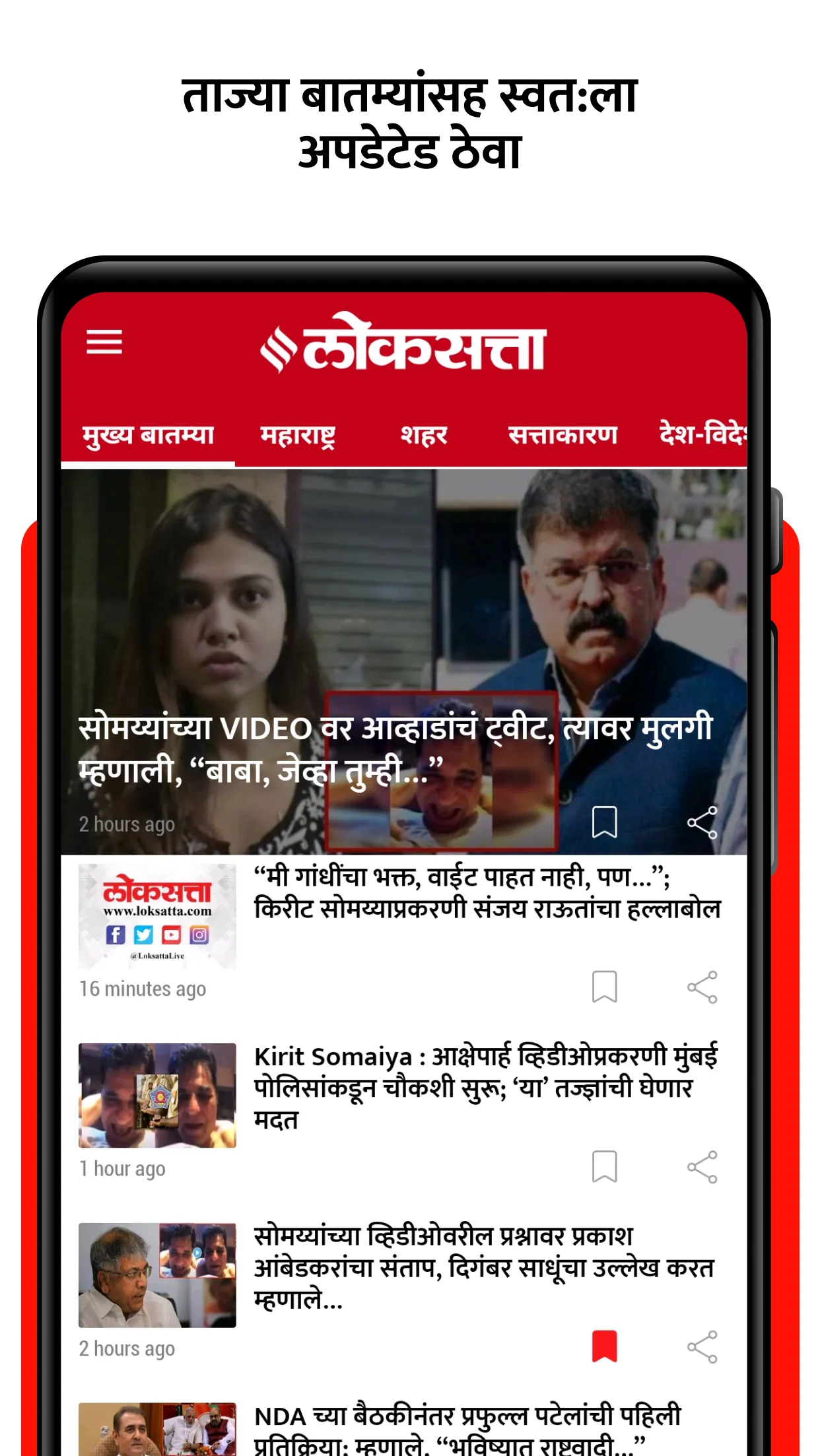The height and width of the screenshot is (1456, 820).
Task: Switch to the महाराष्ट्र tab
Action: click(x=298, y=436)
